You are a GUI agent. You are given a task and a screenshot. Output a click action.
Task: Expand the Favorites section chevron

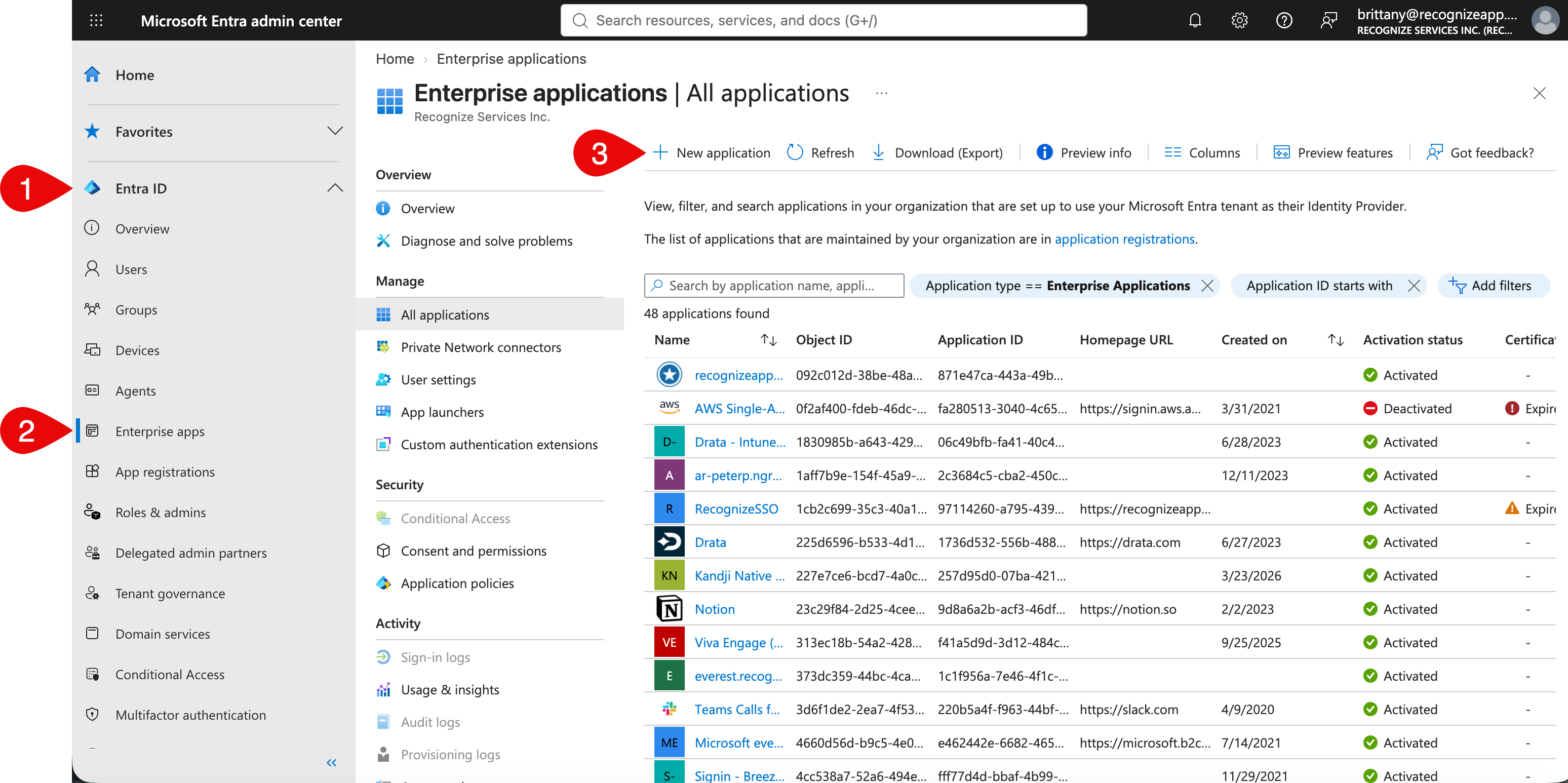[x=335, y=131]
